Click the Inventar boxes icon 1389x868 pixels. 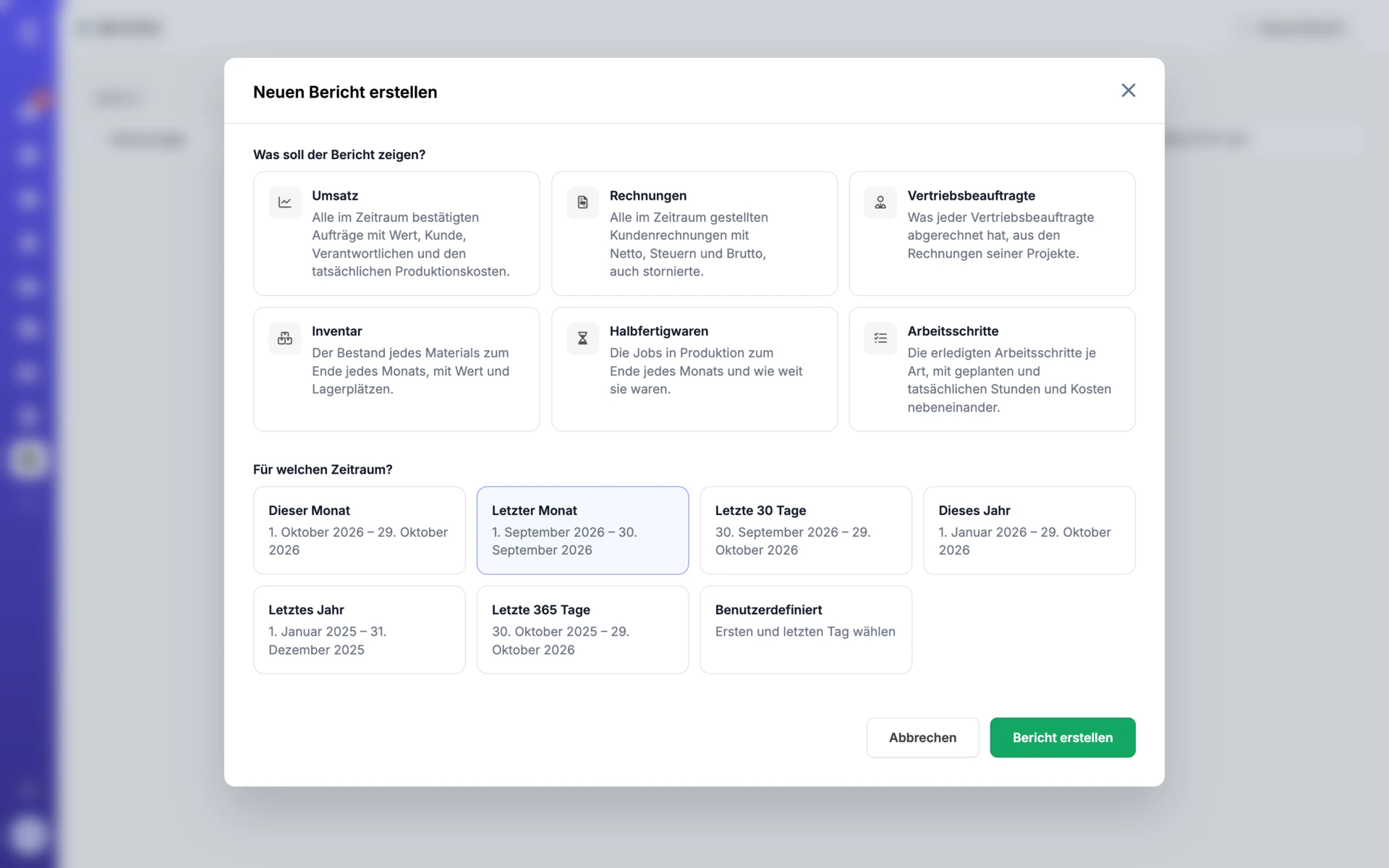[x=285, y=338]
